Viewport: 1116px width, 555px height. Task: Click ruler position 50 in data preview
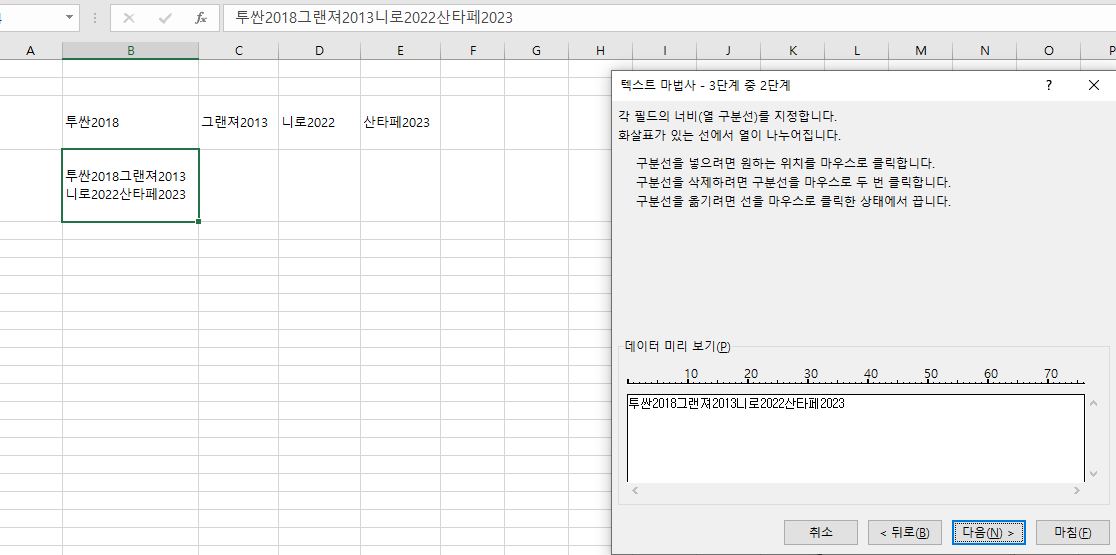tap(931, 374)
